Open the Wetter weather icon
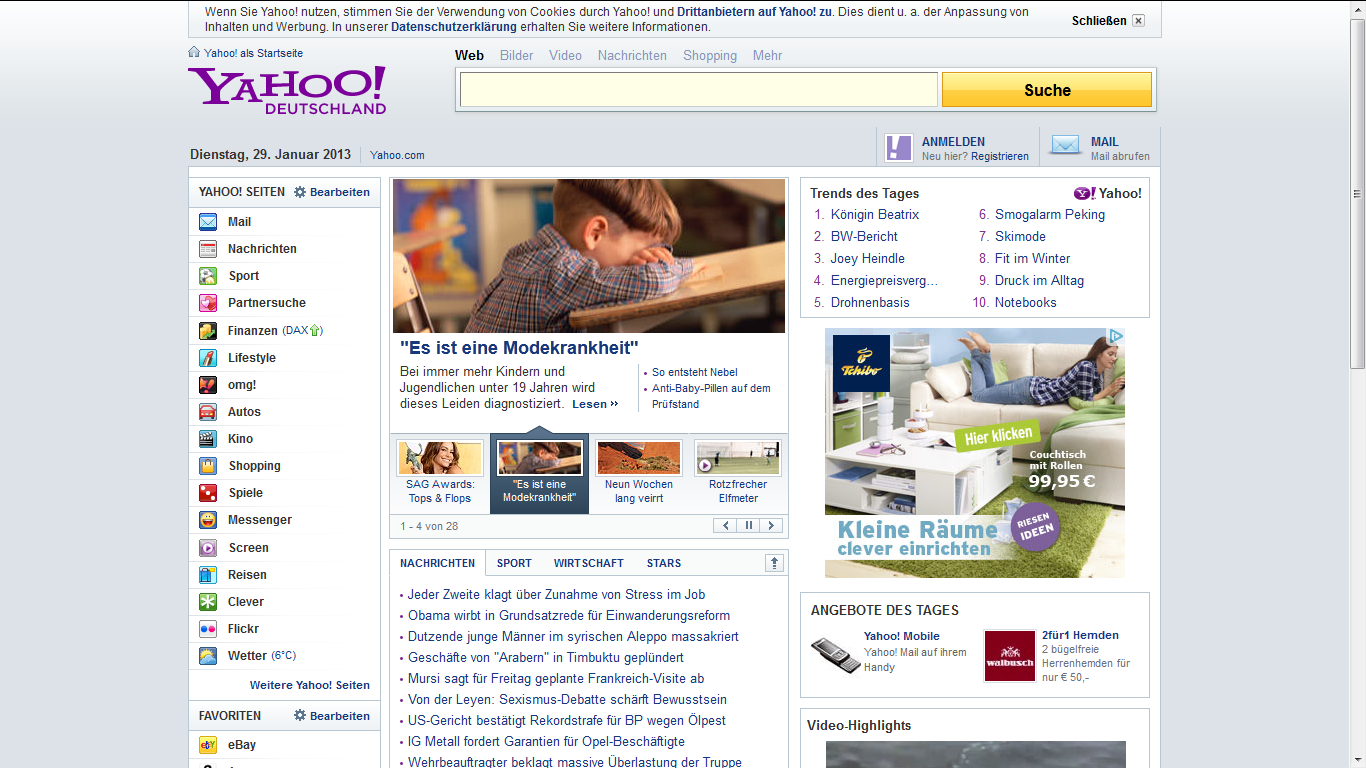Image resolution: width=1366 pixels, height=768 pixels. click(208, 656)
